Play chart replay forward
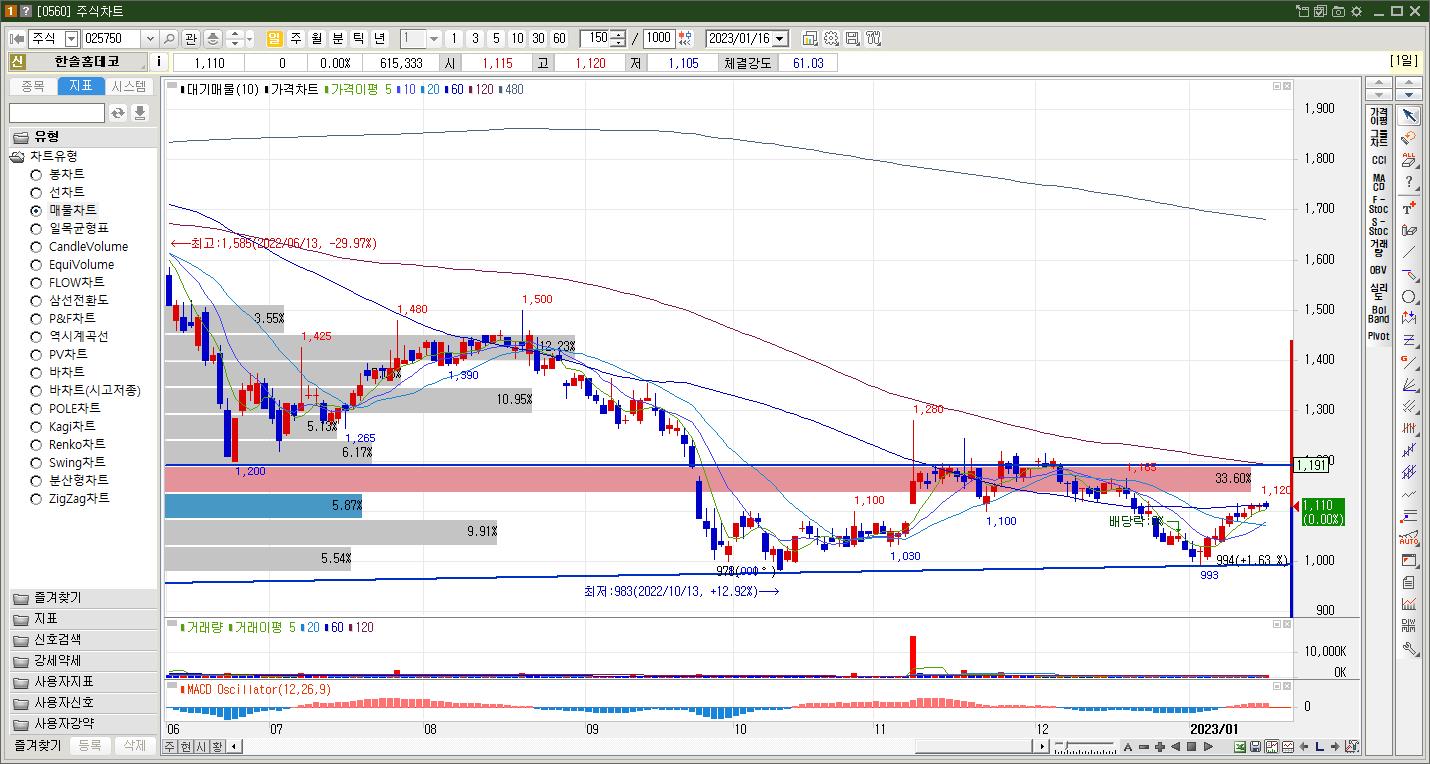Screen dimensions: 1430x764 pyautogui.click(x=1208, y=747)
